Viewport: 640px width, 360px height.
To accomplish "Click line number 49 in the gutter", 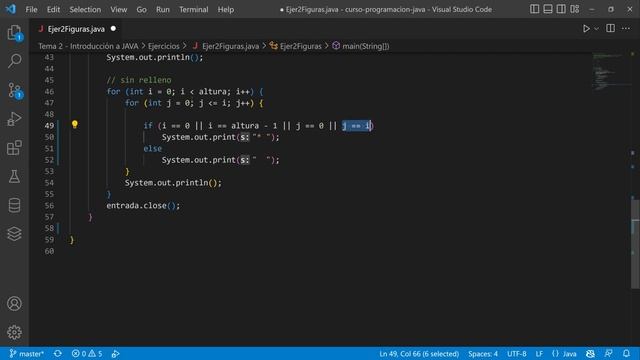I will (x=49, y=126).
